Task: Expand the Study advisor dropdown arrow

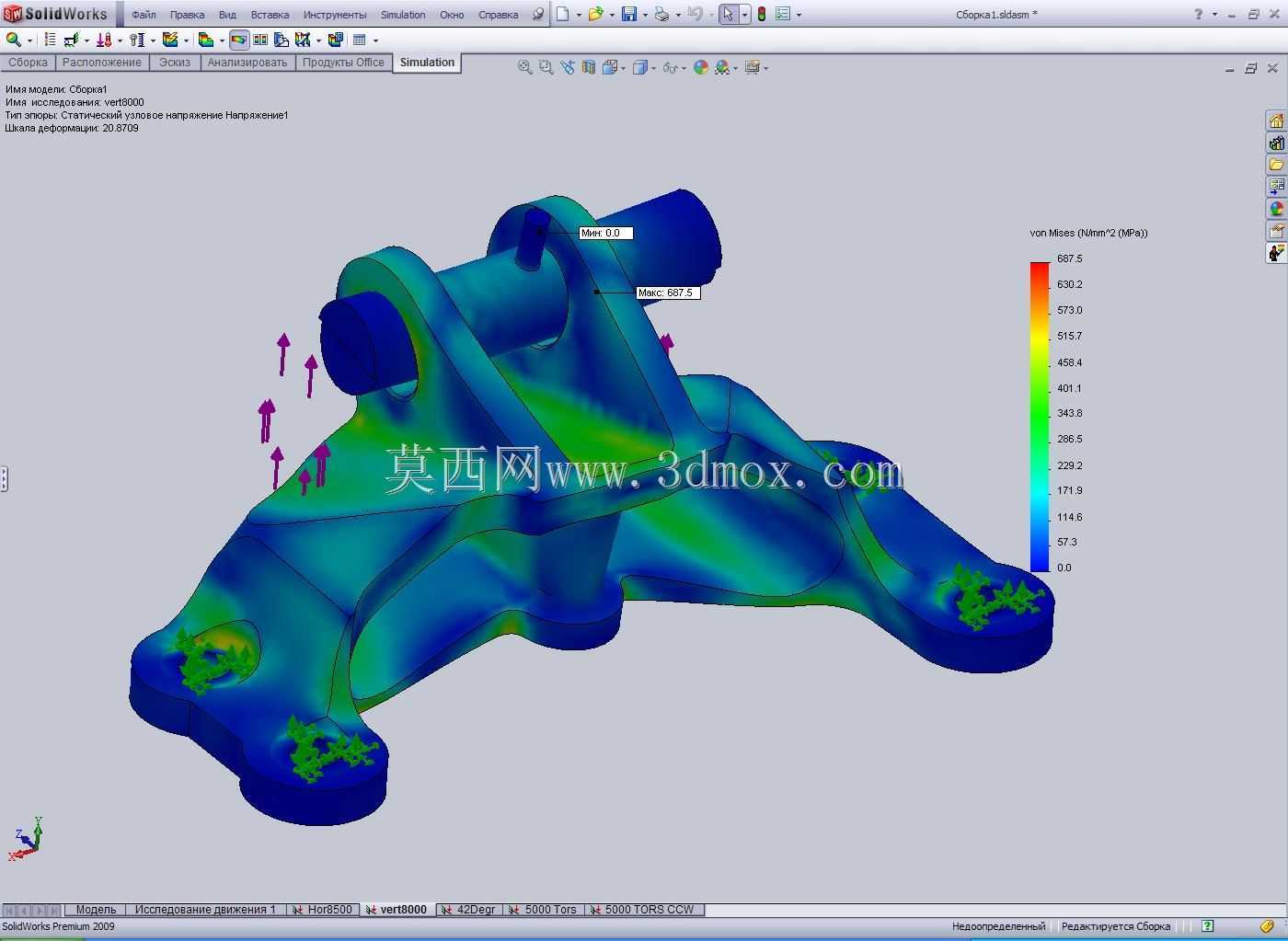Action: pos(29,40)
